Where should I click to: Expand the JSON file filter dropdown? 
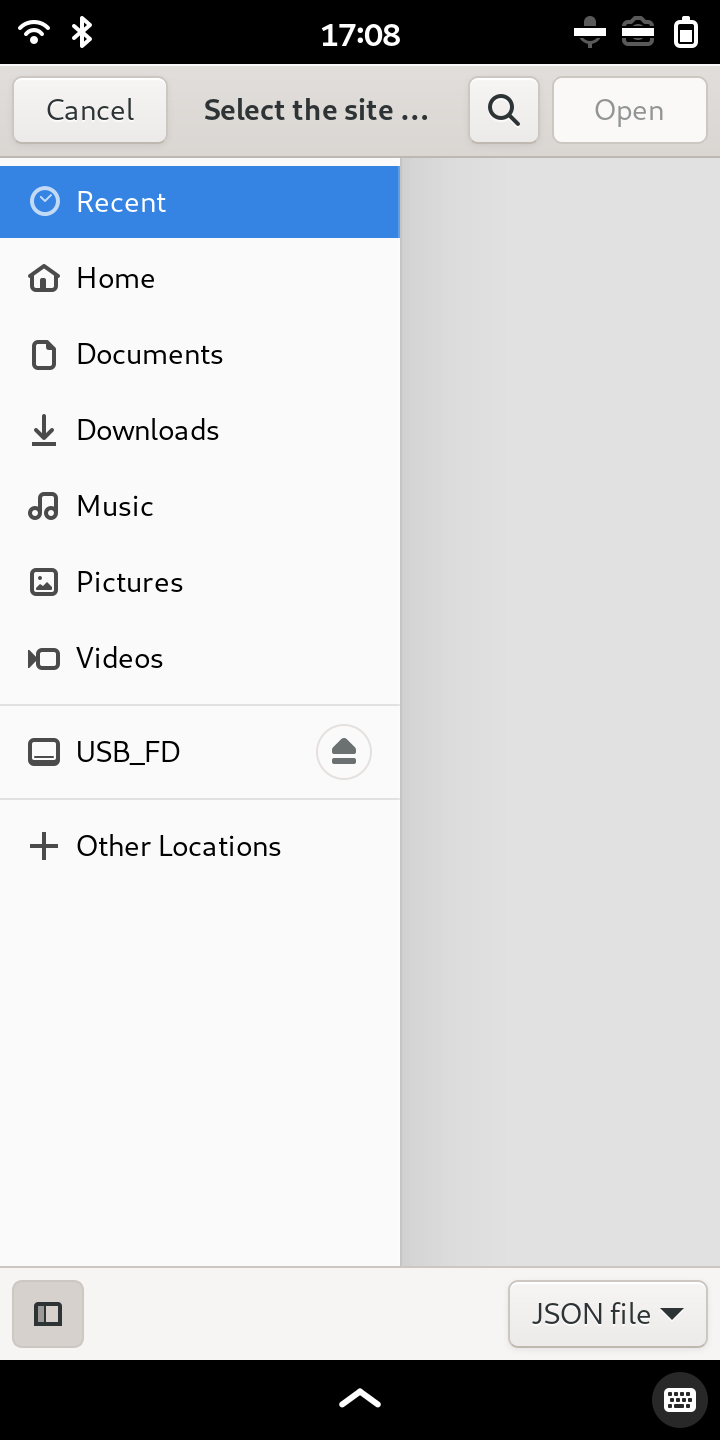(608, 1313)
